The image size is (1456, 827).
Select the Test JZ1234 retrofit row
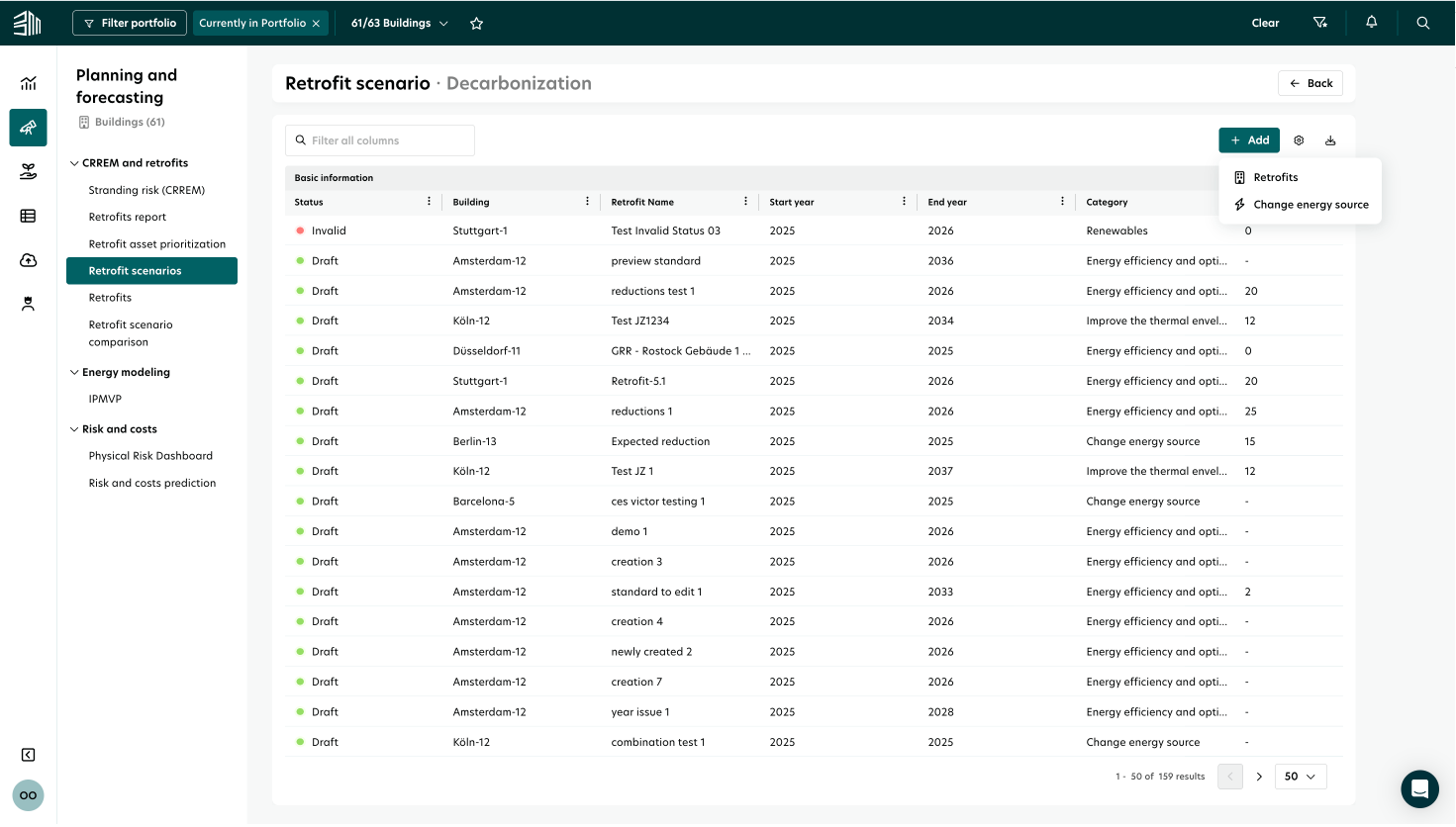[x=814, y=321]
